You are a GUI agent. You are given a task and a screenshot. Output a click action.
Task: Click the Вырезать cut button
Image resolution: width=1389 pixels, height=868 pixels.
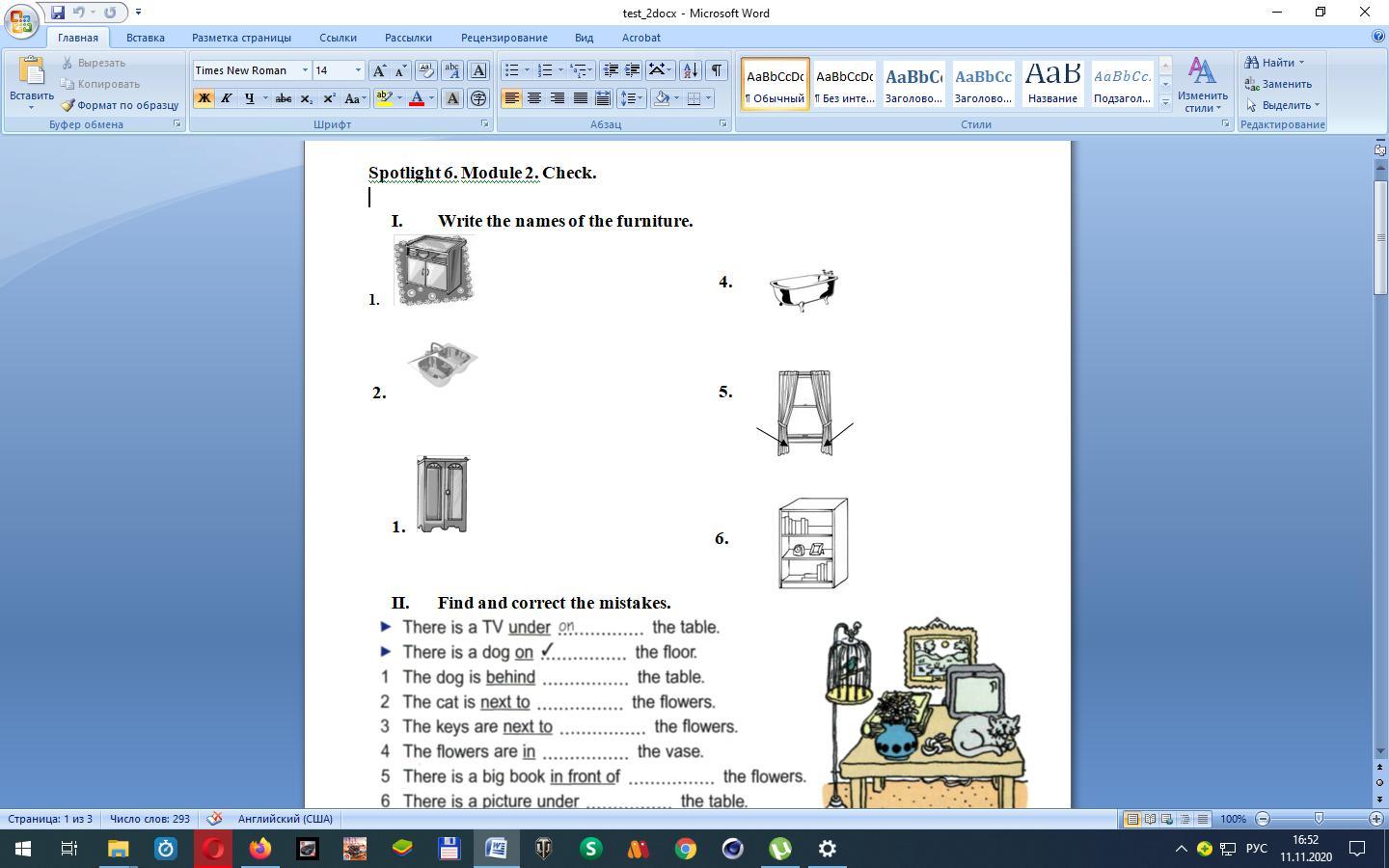tap(94, 63)
